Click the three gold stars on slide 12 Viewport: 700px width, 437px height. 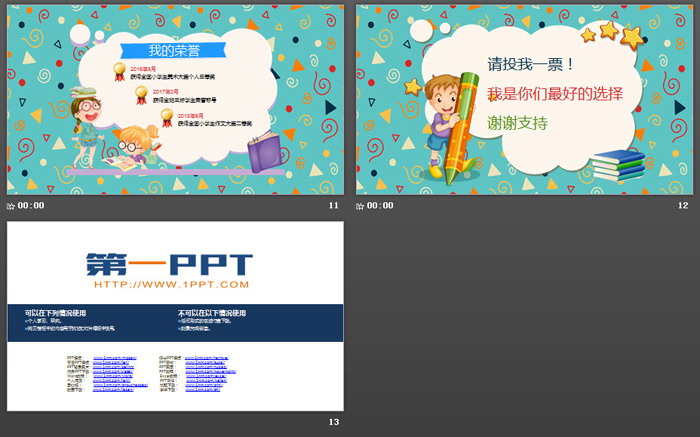click(611, 34)
